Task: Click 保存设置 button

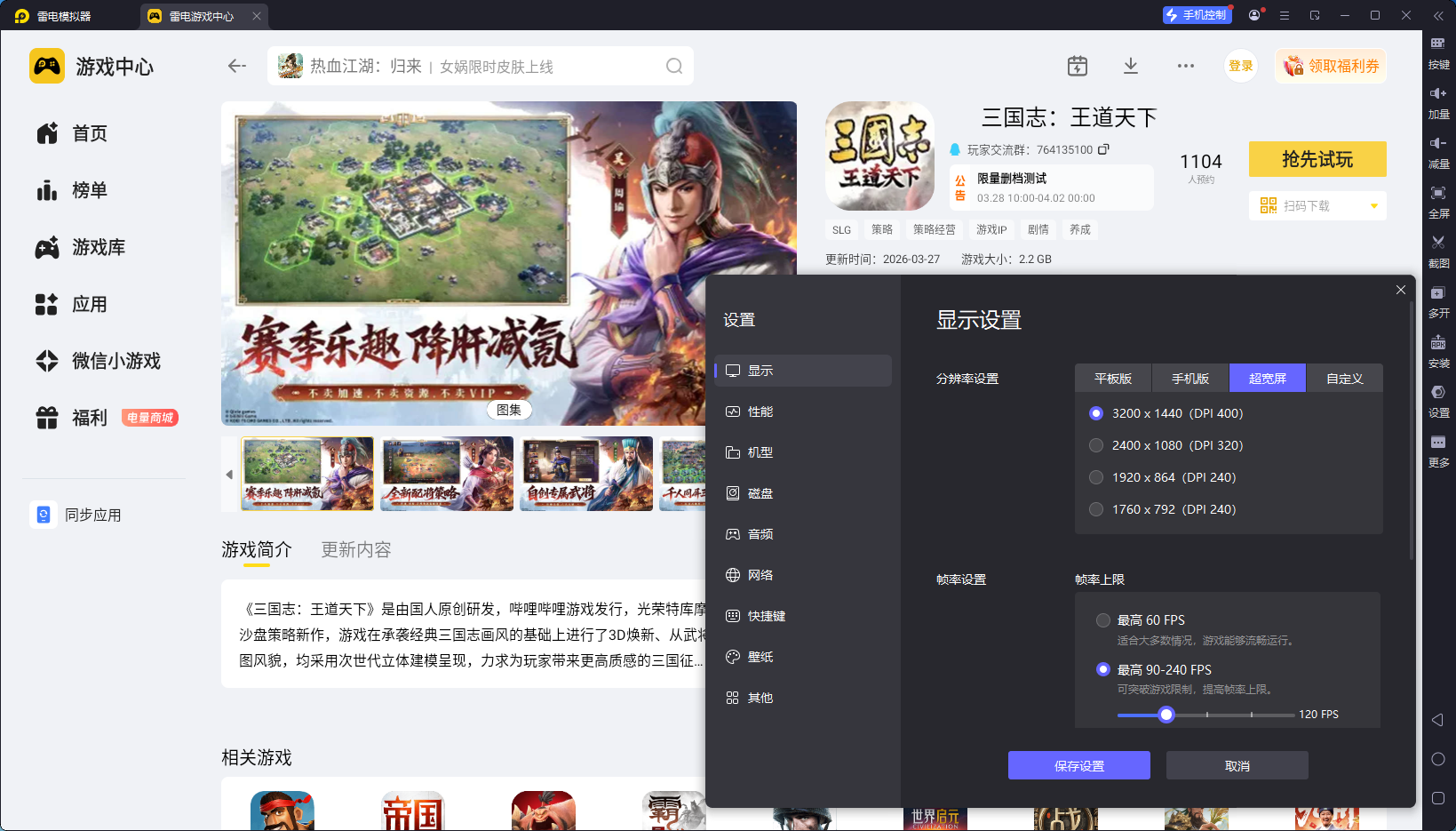Action: coord(1079,765)
